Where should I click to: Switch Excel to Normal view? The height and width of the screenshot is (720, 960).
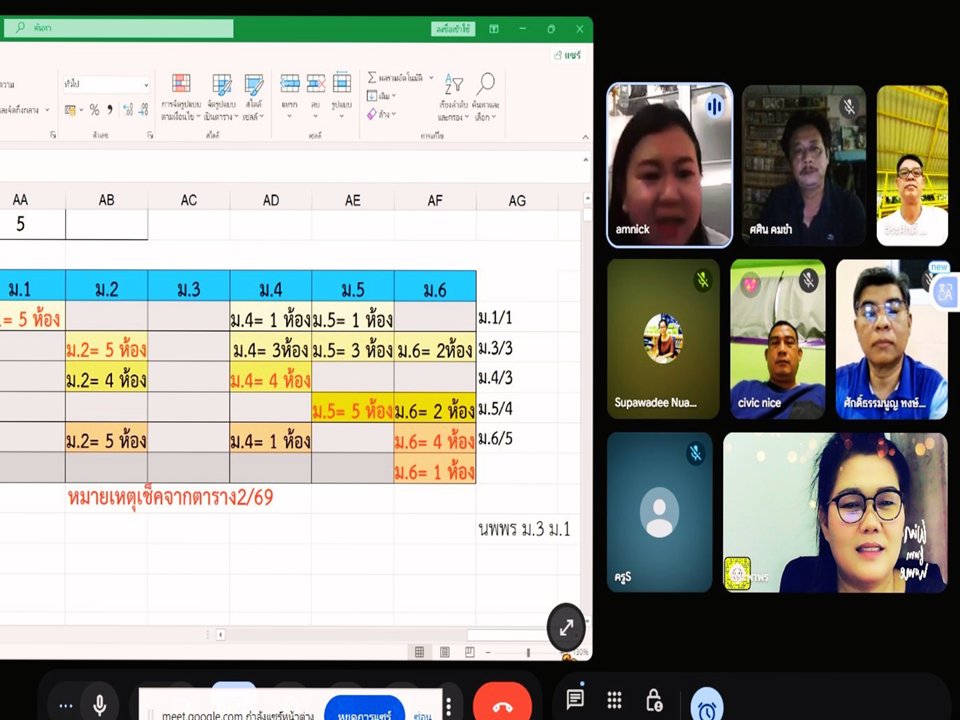tap(419, 652)
